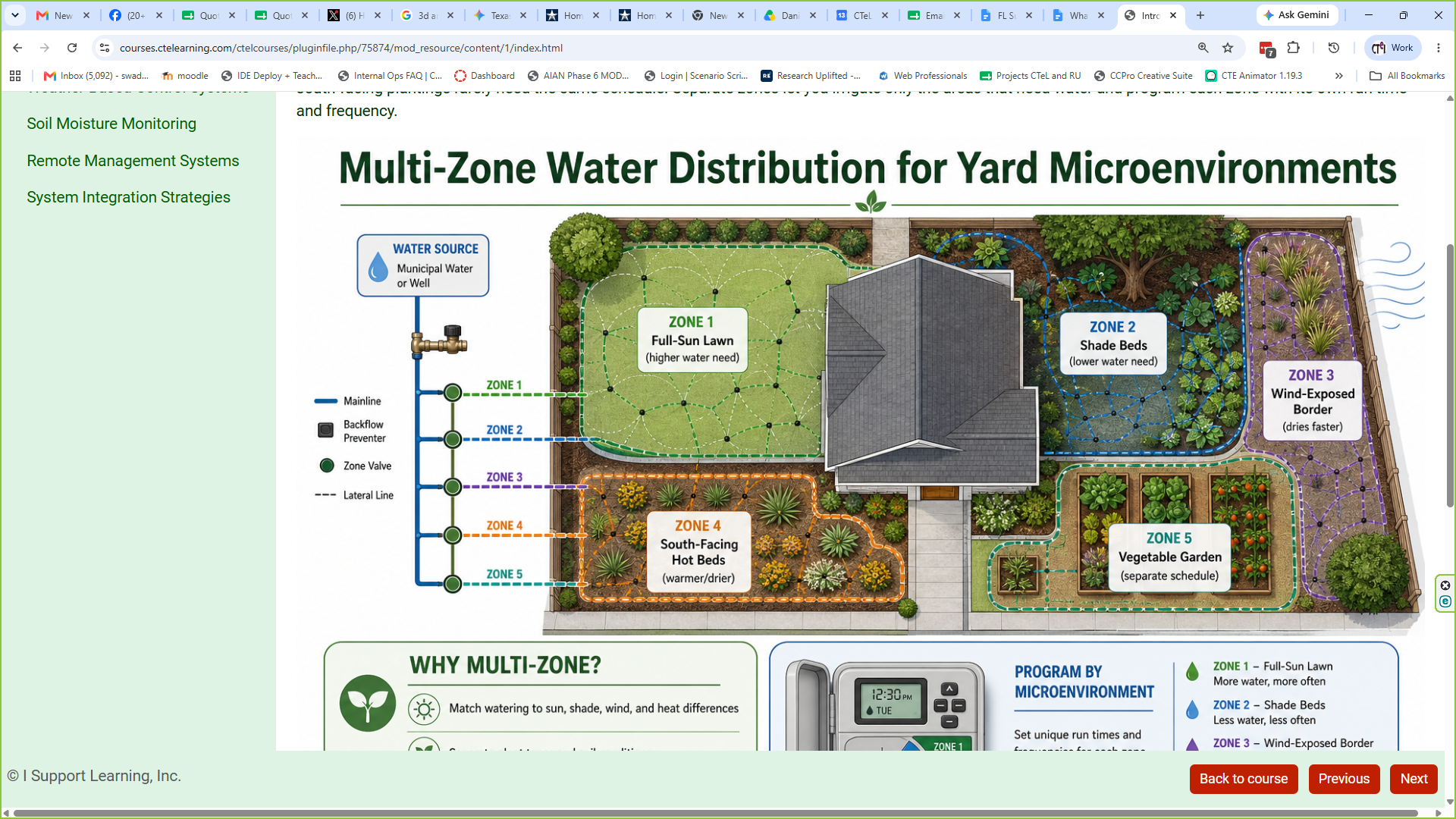Switch to the CTeL tab
1456x819 pixels.
(x=861, y=15)
